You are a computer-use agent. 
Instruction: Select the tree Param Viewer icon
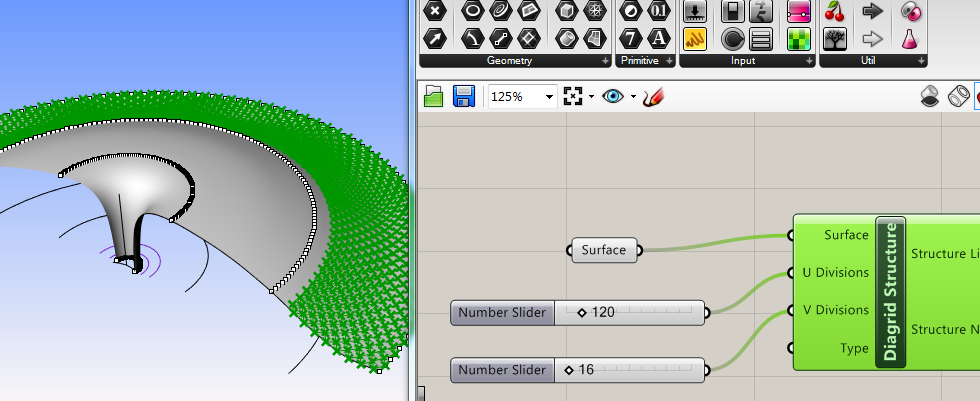point(834,39)
